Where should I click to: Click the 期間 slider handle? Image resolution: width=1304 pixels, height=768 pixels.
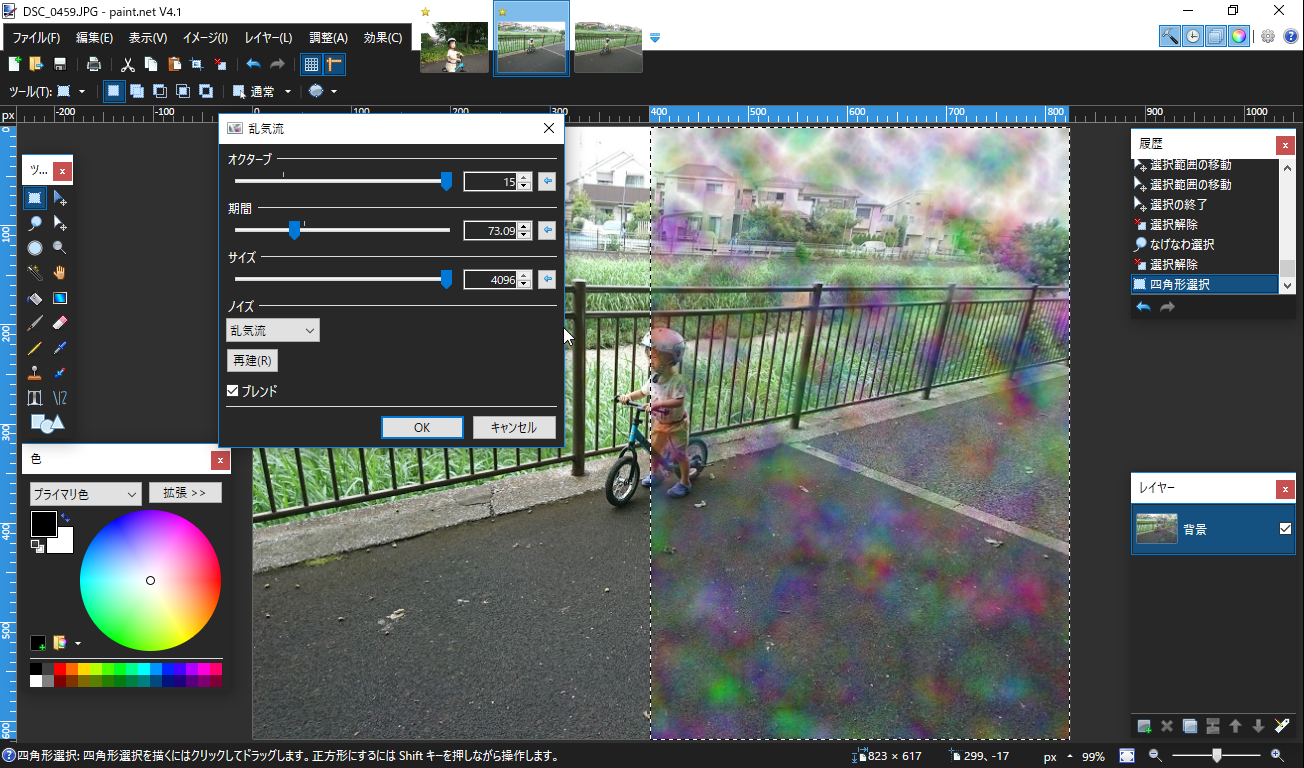tap(294, 230)
